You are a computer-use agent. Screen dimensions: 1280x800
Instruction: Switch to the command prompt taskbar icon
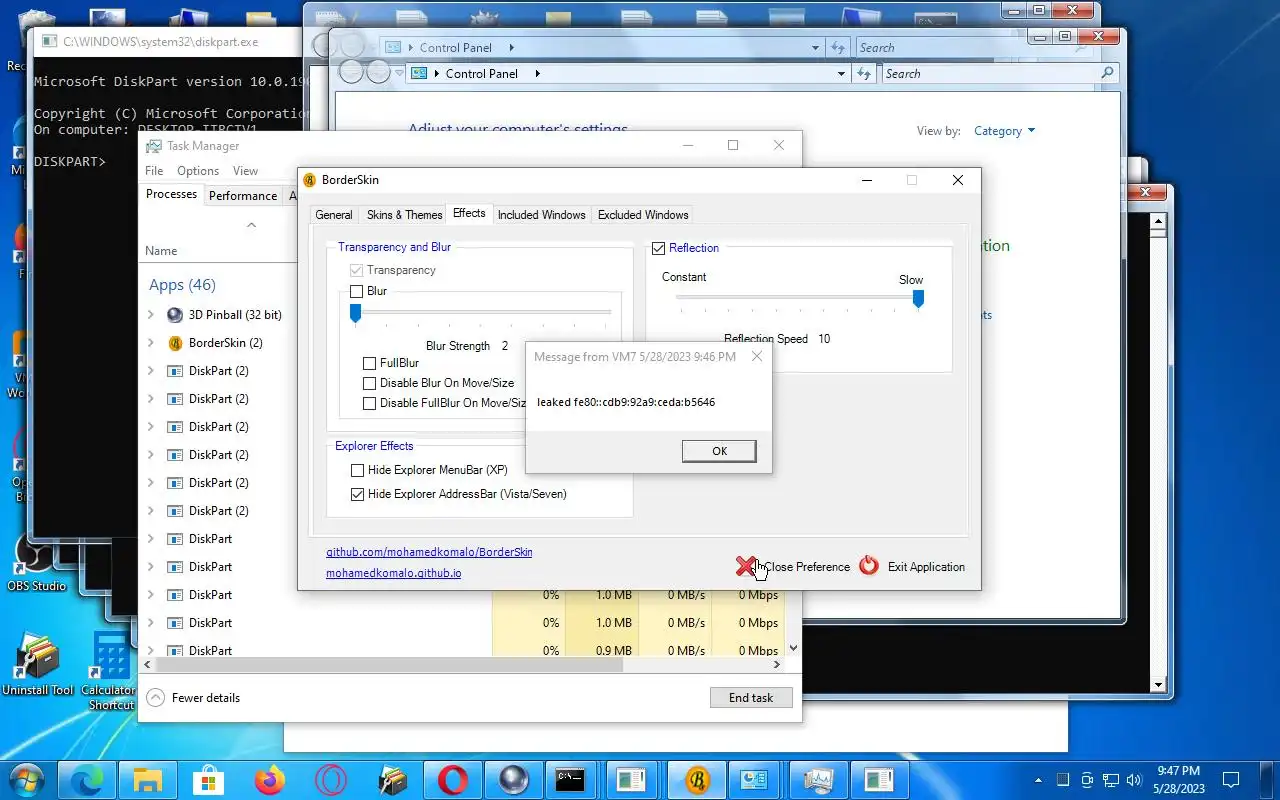click(571, 780)
